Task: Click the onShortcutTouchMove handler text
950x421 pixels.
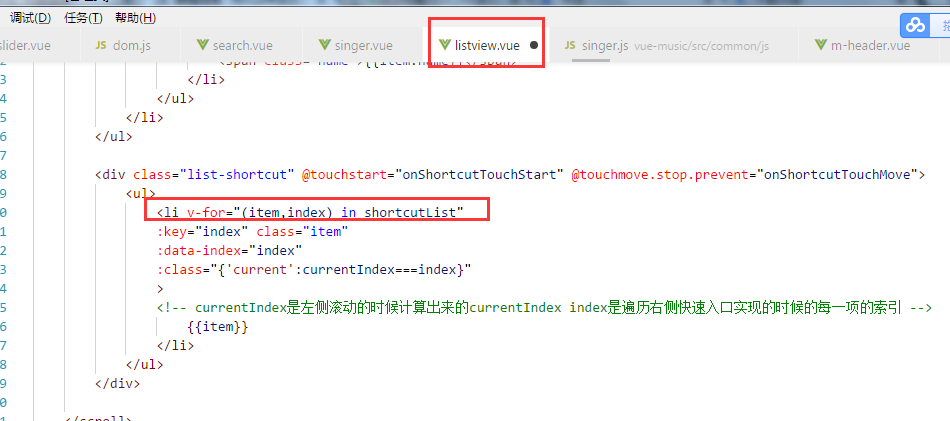Action: 838,174
